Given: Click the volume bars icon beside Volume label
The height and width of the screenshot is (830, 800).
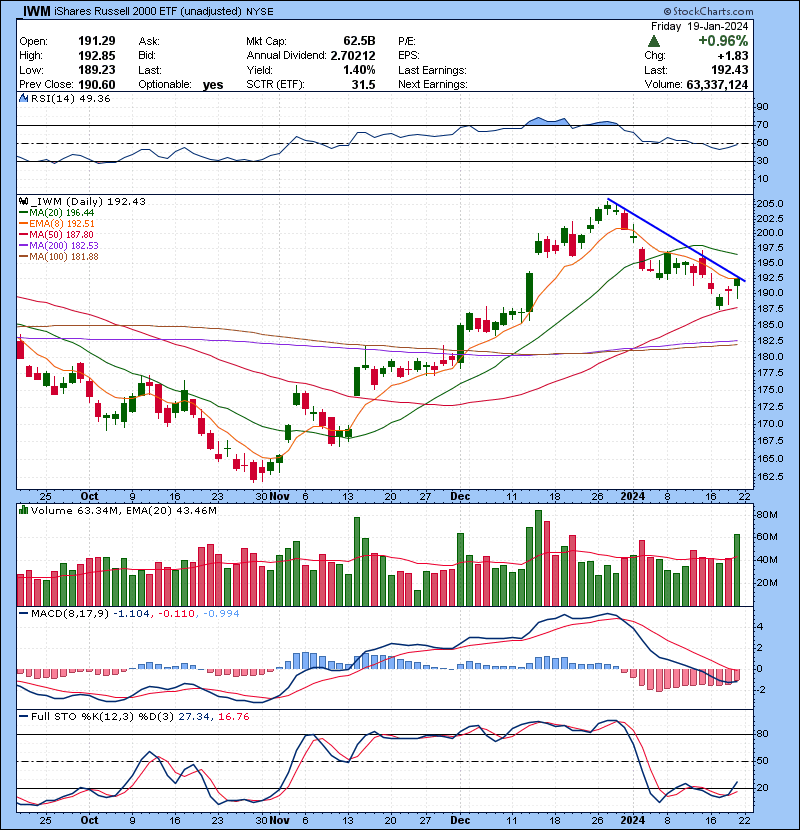Looking at the screenshot, I should [23, 510].
